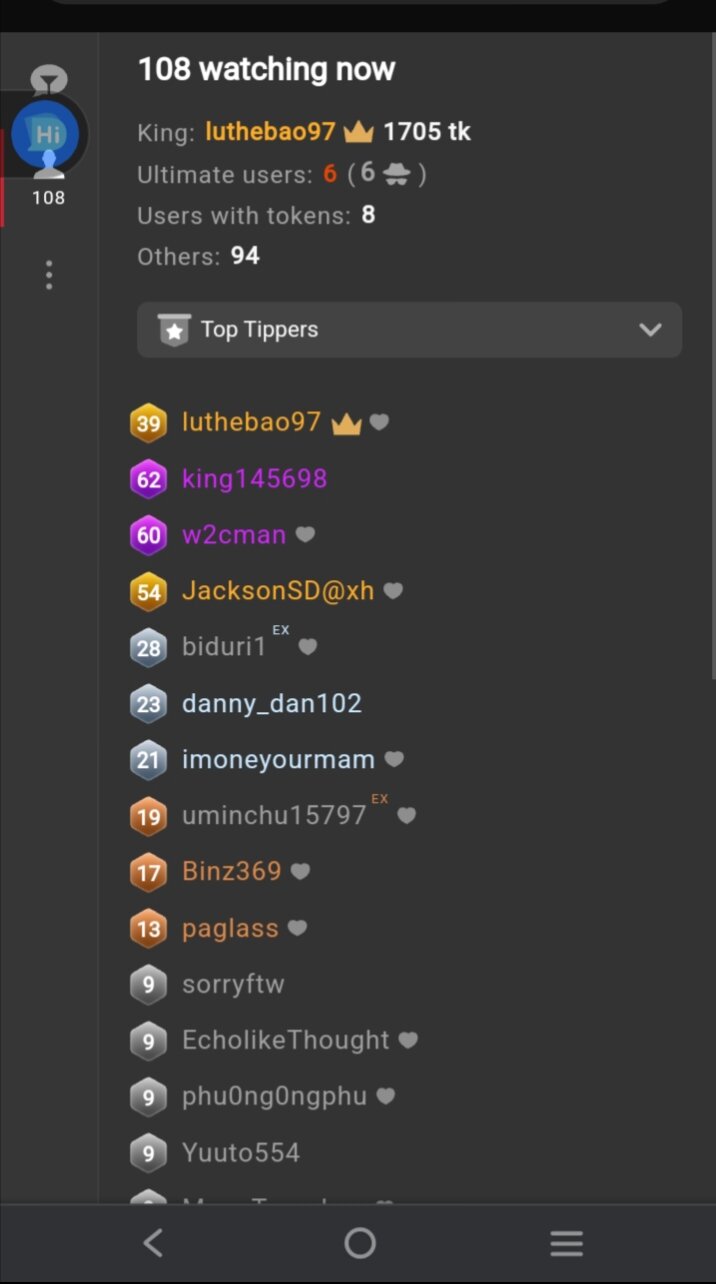The height and width of the screenshot is (1284, 716).
Task: Select user imoneyourmam in the list
Action: 278,760
